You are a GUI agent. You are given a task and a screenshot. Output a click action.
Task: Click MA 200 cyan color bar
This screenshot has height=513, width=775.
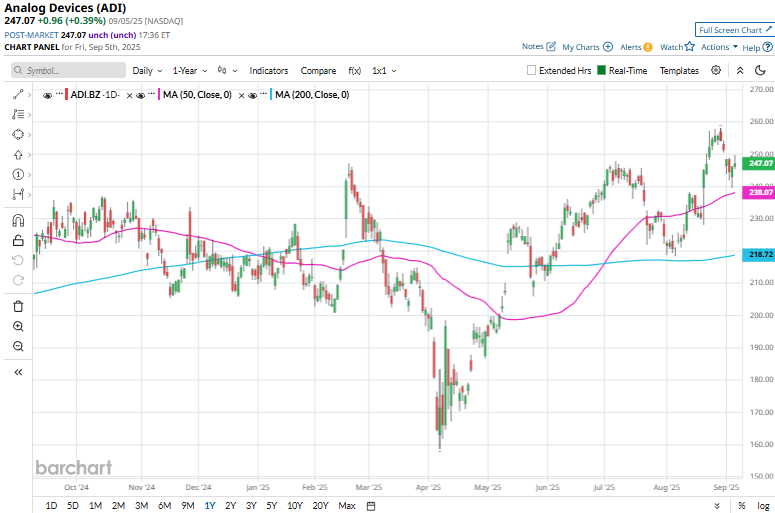point(271,94)
